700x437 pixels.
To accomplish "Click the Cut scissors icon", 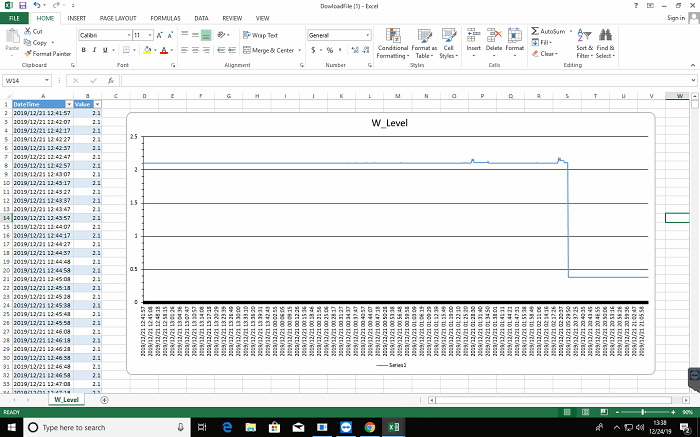I will [28, 32].
